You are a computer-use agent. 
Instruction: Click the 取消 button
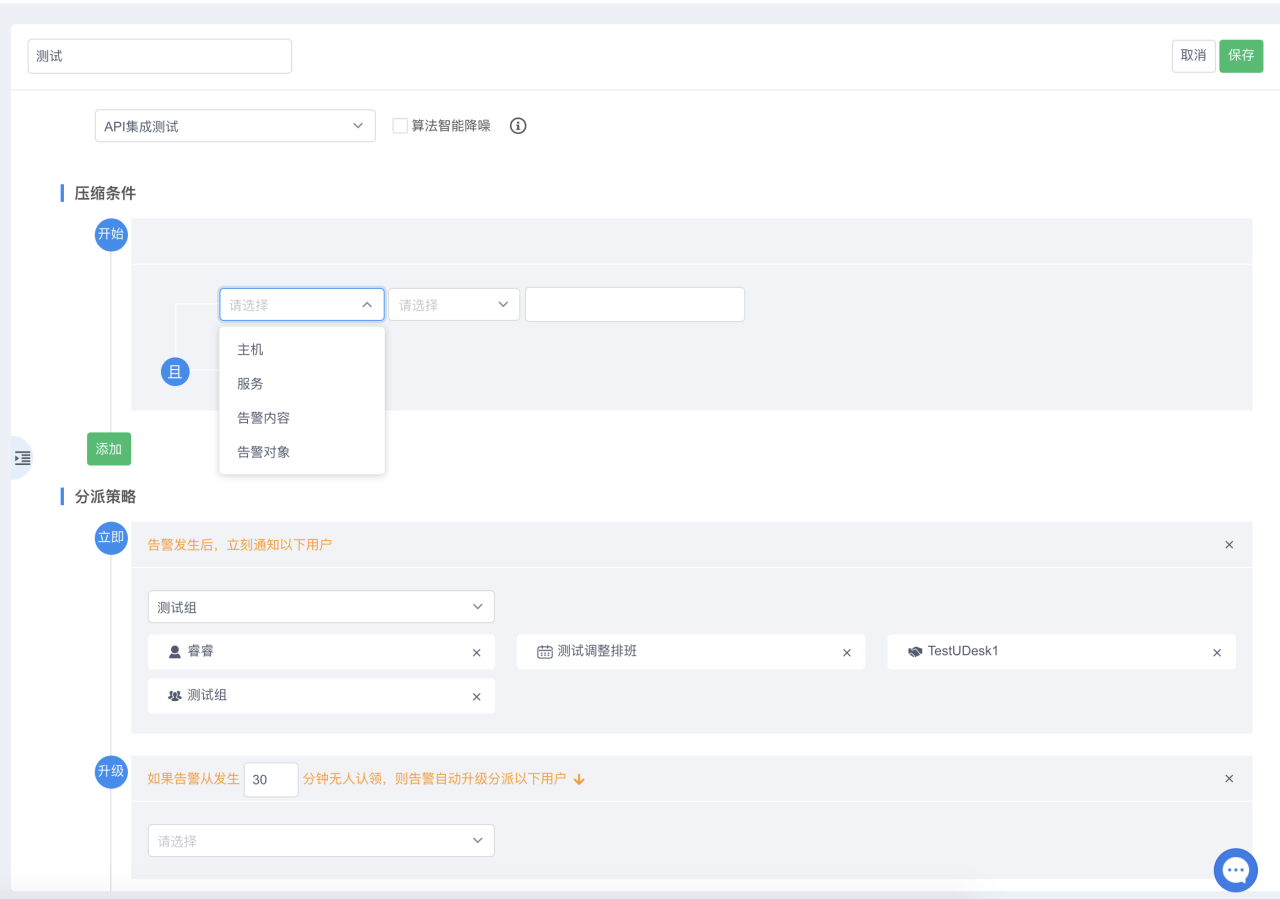point(1193,56)
